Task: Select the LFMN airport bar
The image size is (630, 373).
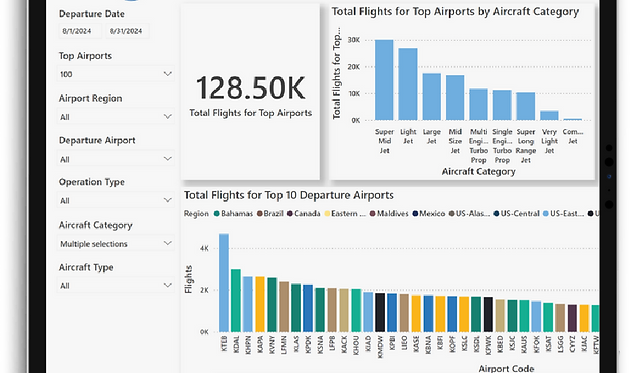Action: (284, 307)
